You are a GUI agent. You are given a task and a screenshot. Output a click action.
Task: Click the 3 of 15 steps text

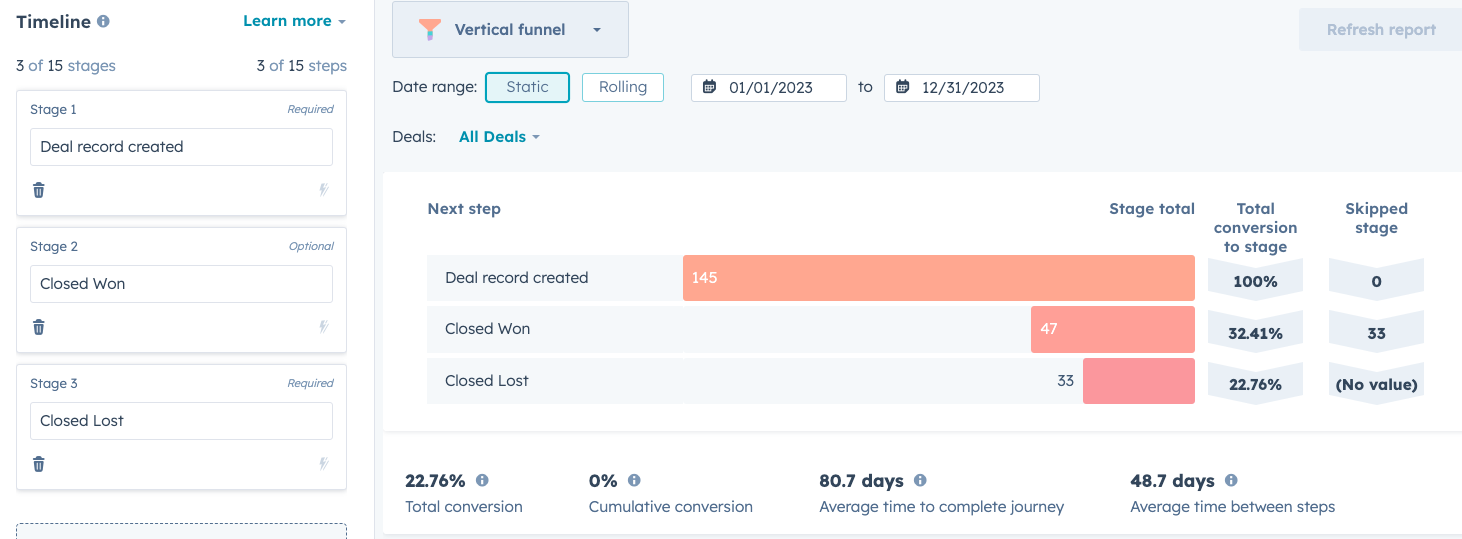(301, 66)
